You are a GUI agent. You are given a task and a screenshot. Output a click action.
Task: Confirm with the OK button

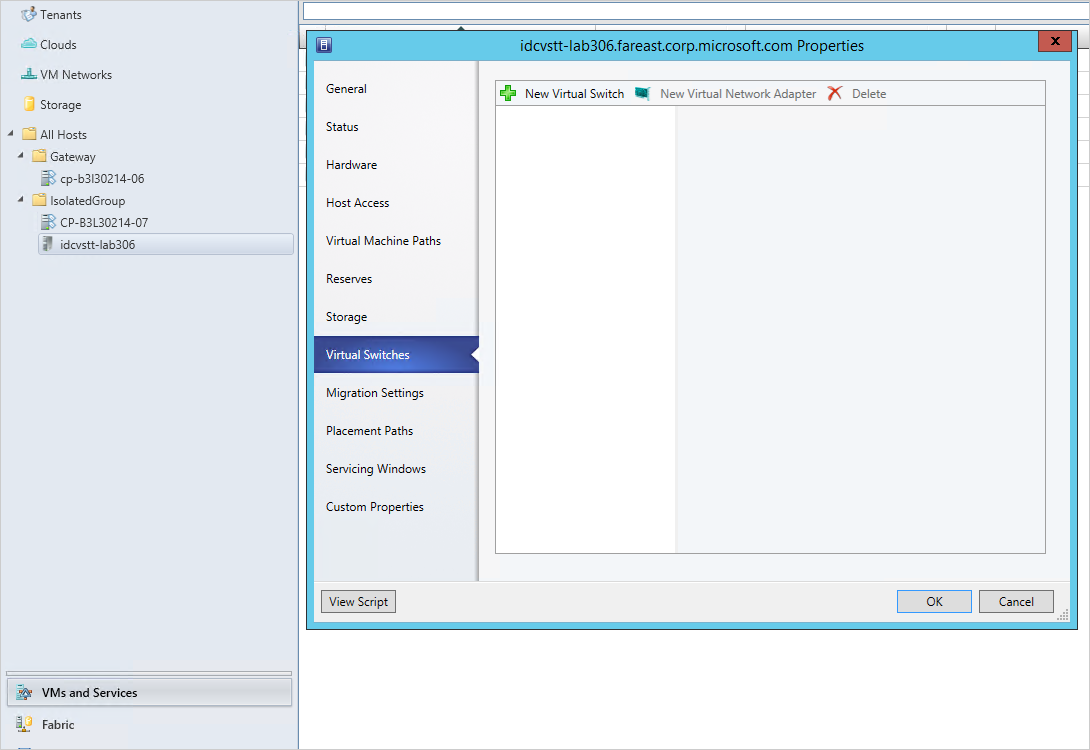pyautogui.click(x=934, y=601)
